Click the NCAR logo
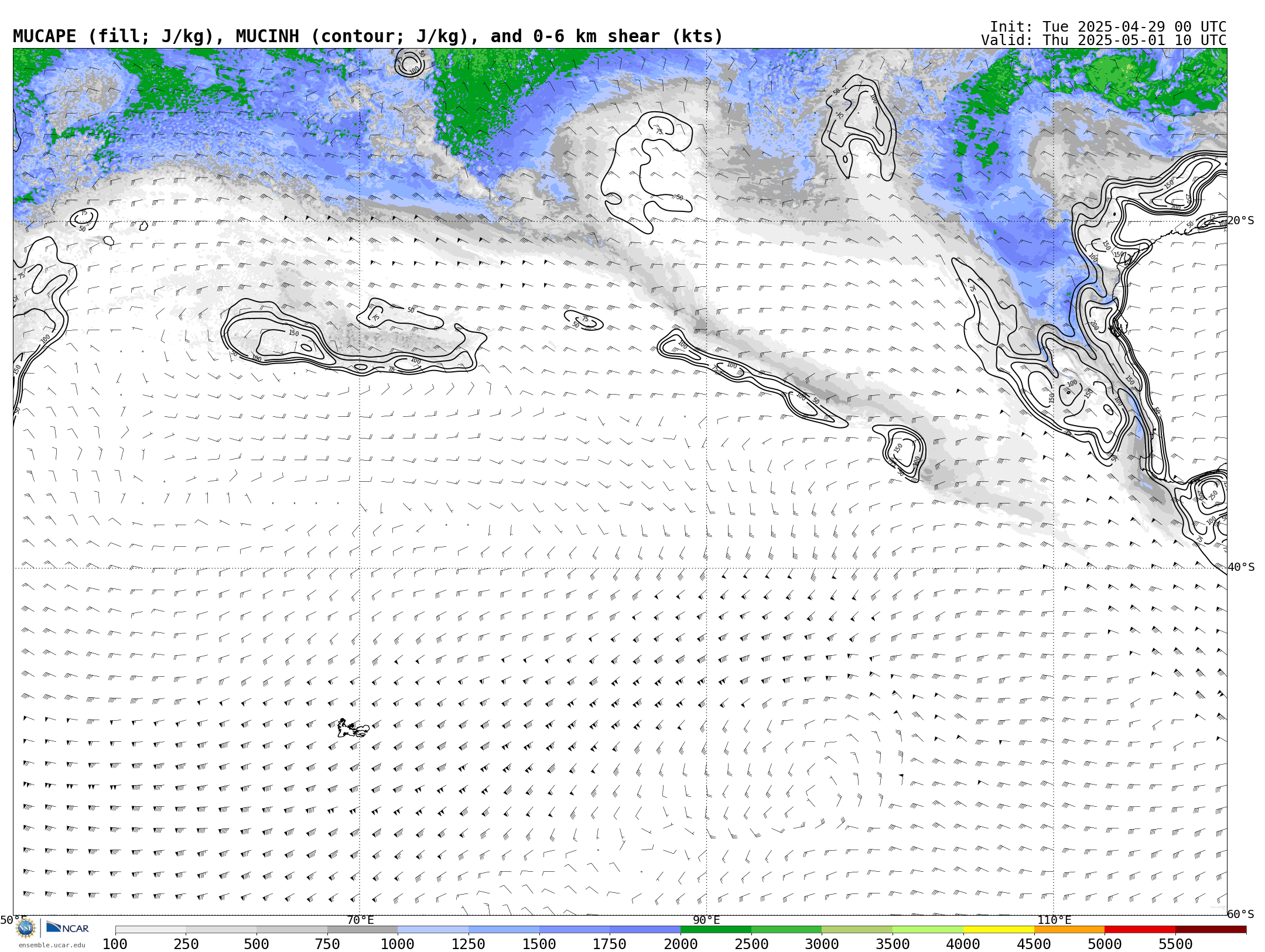This screenshot has width=1265, height=952. tap(67, 928)
